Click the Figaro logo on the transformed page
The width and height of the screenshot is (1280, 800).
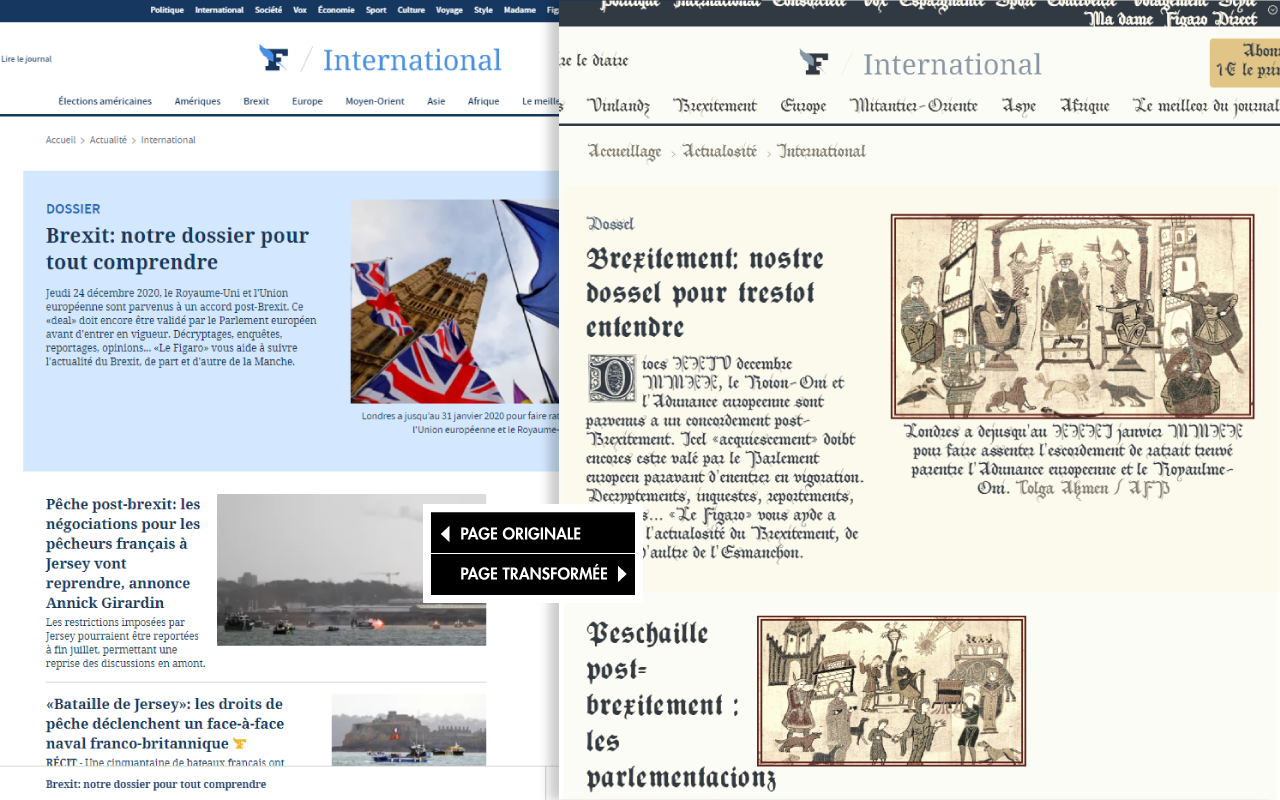(x=814, y=63)
